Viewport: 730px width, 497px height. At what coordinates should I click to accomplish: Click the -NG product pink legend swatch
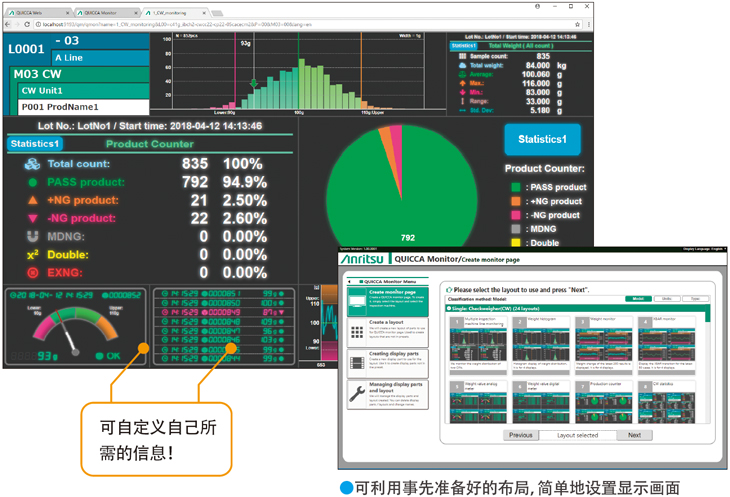[x=515, y=215]
